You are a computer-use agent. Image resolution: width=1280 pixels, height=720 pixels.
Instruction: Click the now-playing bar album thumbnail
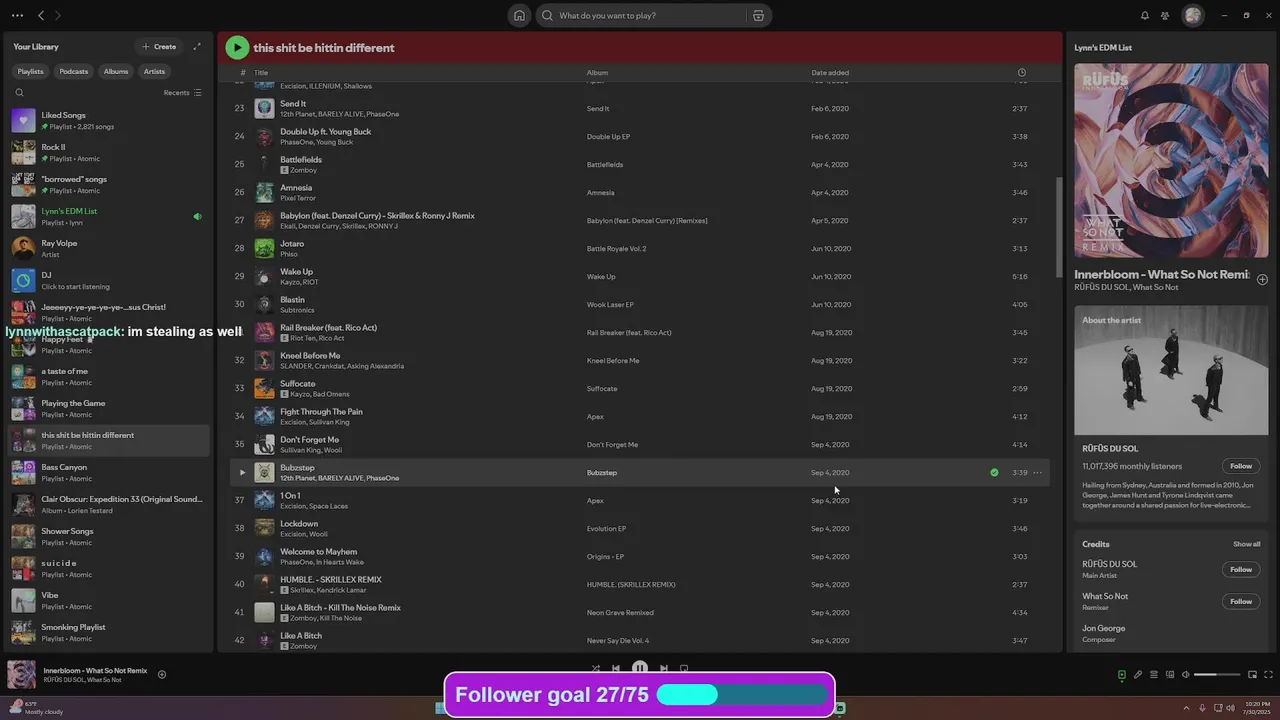pos(22,674)
